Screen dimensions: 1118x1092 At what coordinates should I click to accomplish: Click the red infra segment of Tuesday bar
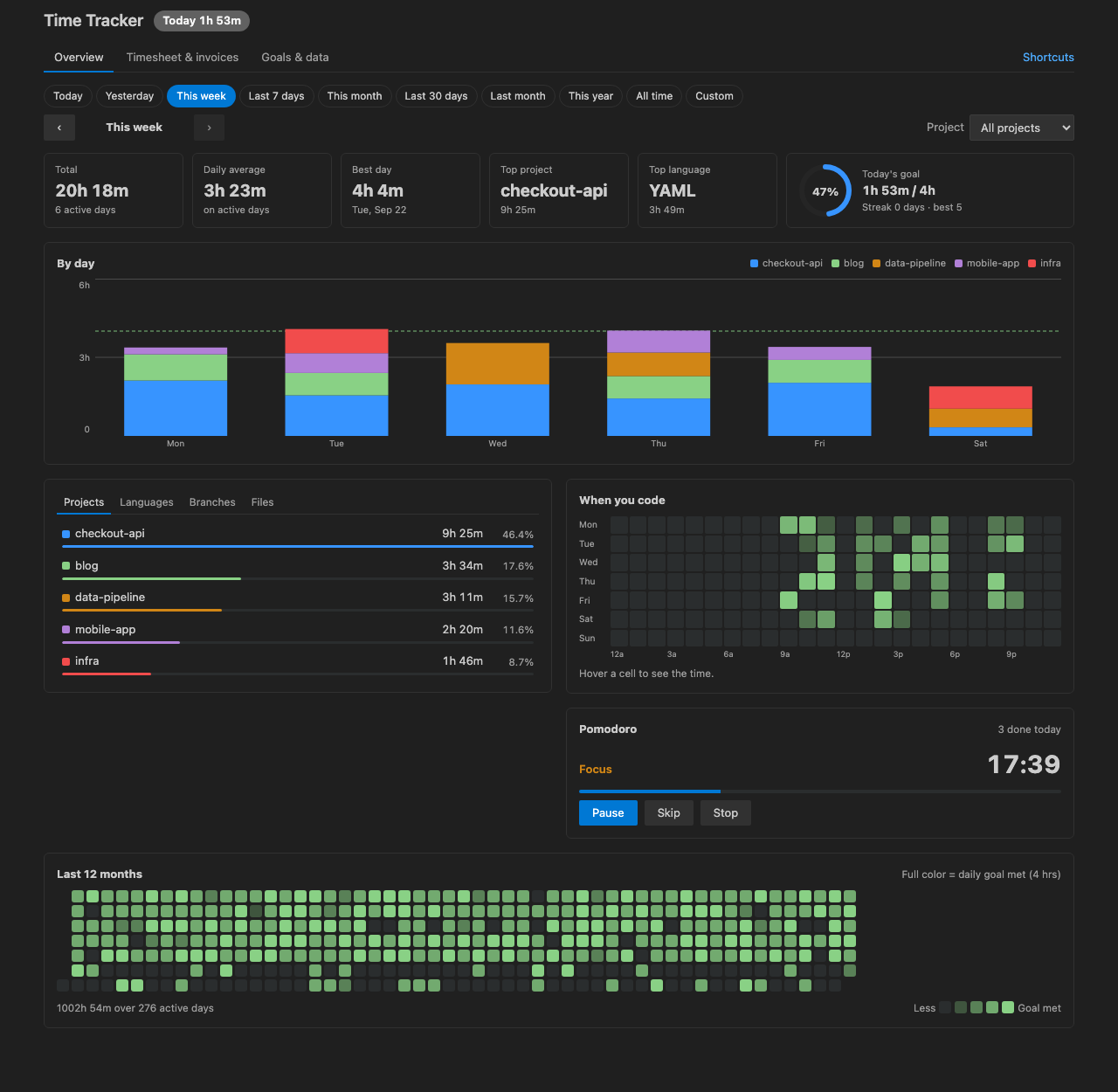[336, 341]
